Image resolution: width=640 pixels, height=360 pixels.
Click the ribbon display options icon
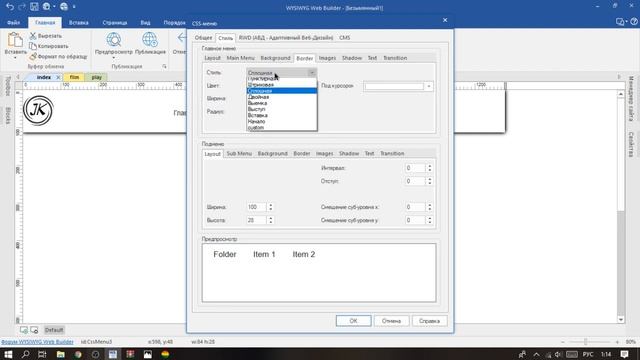click(x=620, y=22)
